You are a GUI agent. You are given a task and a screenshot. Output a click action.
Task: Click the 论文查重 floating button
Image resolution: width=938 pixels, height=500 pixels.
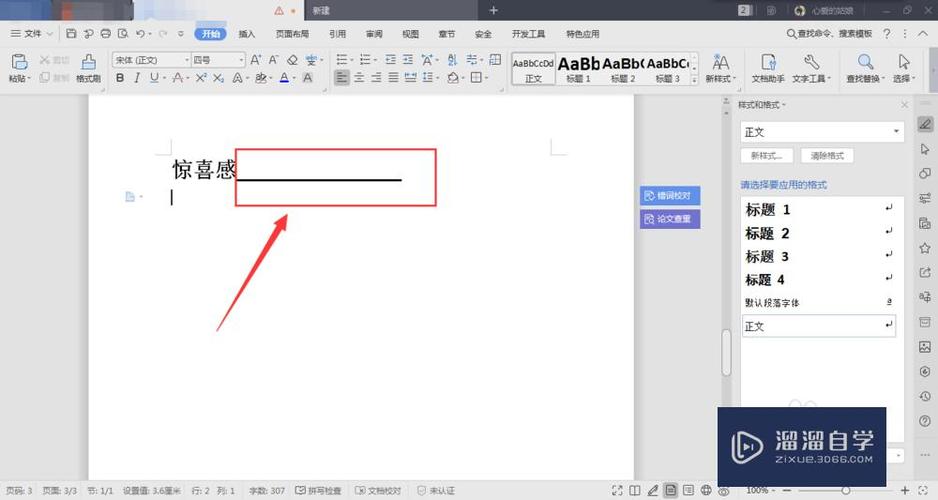point(669,219)
